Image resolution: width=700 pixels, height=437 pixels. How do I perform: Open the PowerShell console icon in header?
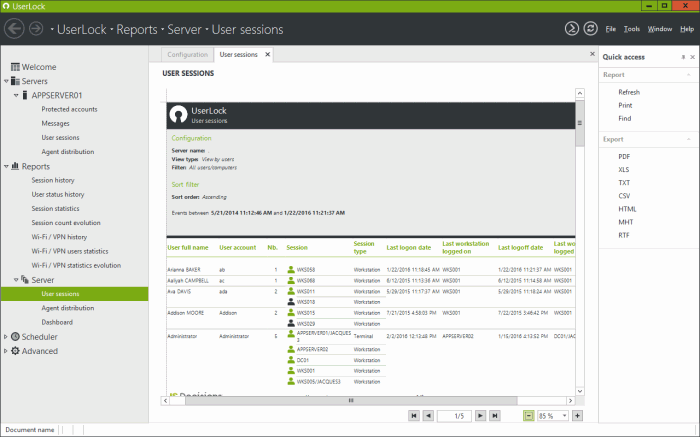(x=572, y=29)
